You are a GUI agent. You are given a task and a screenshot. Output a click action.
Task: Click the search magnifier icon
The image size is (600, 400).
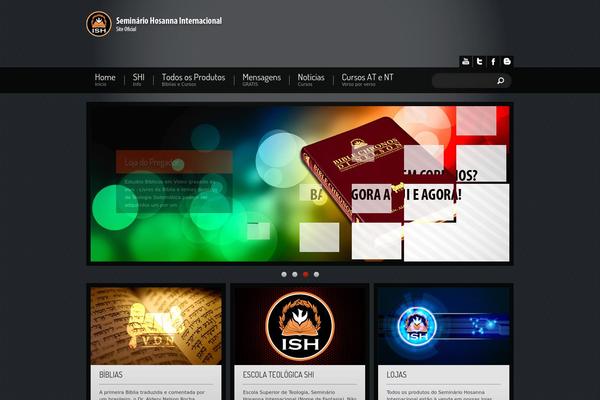pyautogui.click(x=501, y=80)
